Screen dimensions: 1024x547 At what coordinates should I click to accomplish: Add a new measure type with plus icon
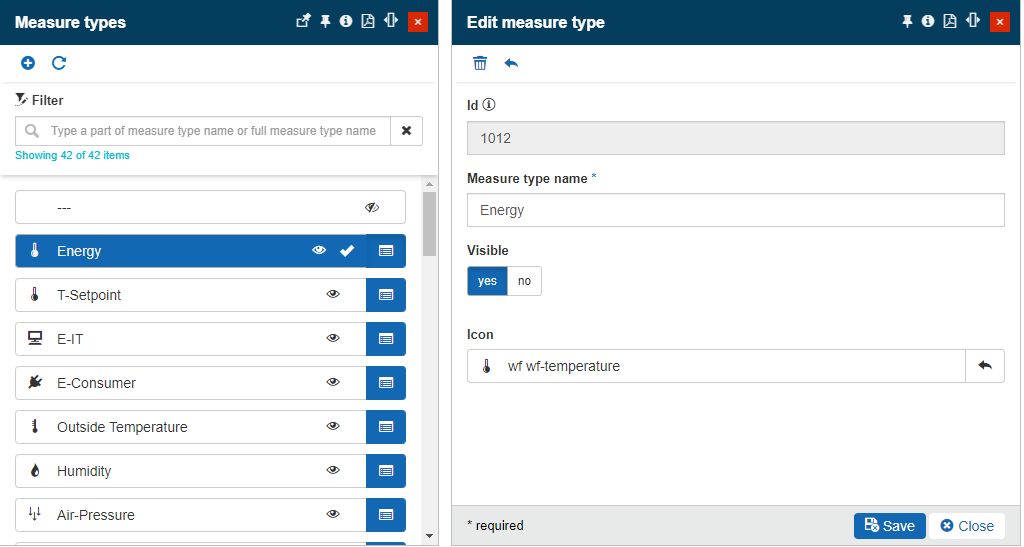(x=28, y=63)
